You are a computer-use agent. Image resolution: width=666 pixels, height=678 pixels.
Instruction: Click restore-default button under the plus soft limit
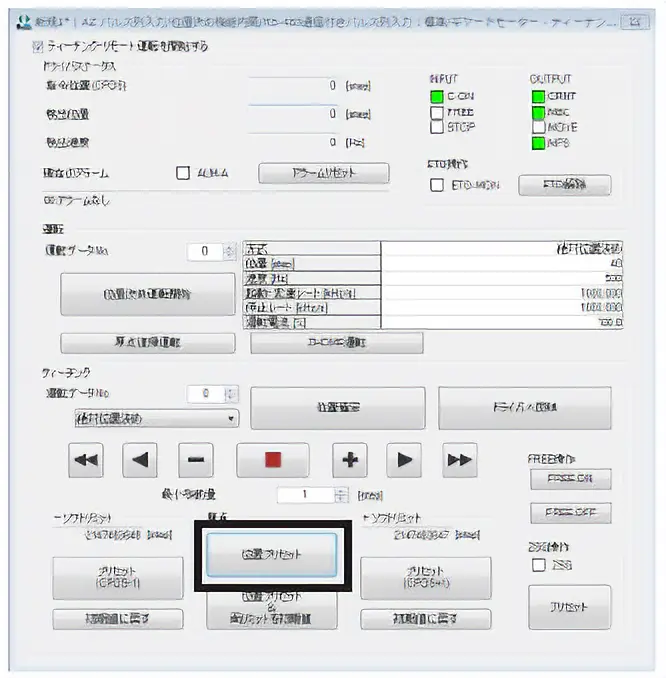(x=426, y=619)
